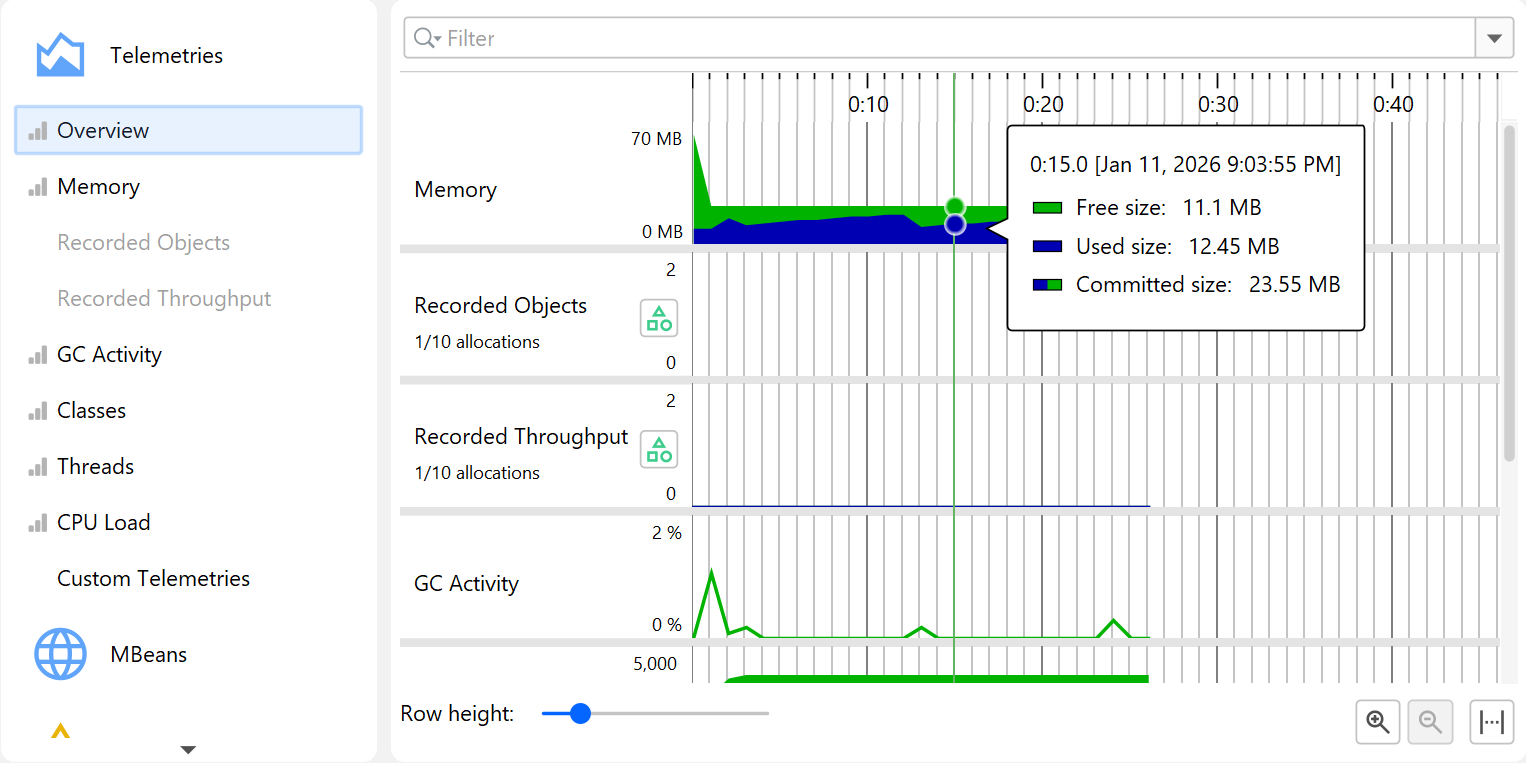Zoom out the telemetry timeline
Screen dimensions: 1526x763
(x=1431, y=722)
